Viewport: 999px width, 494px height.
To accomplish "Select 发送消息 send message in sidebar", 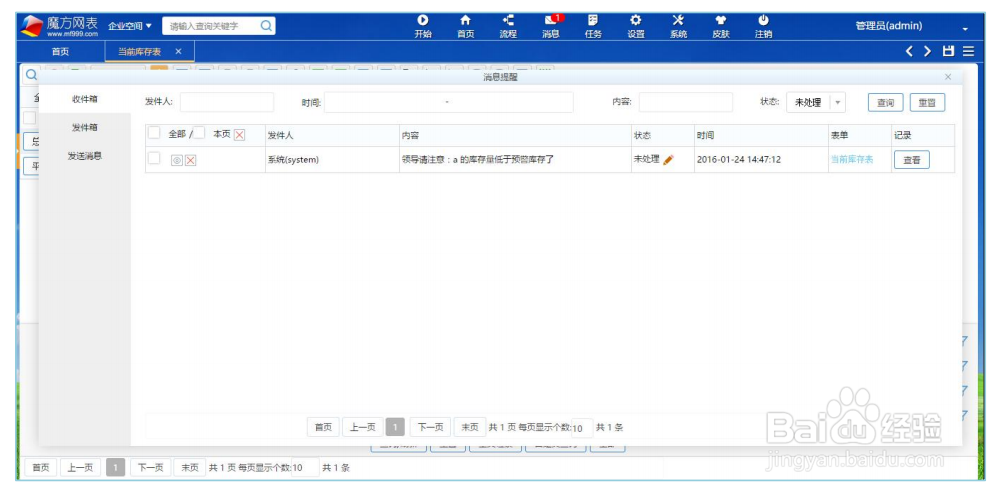I will 85,156.
